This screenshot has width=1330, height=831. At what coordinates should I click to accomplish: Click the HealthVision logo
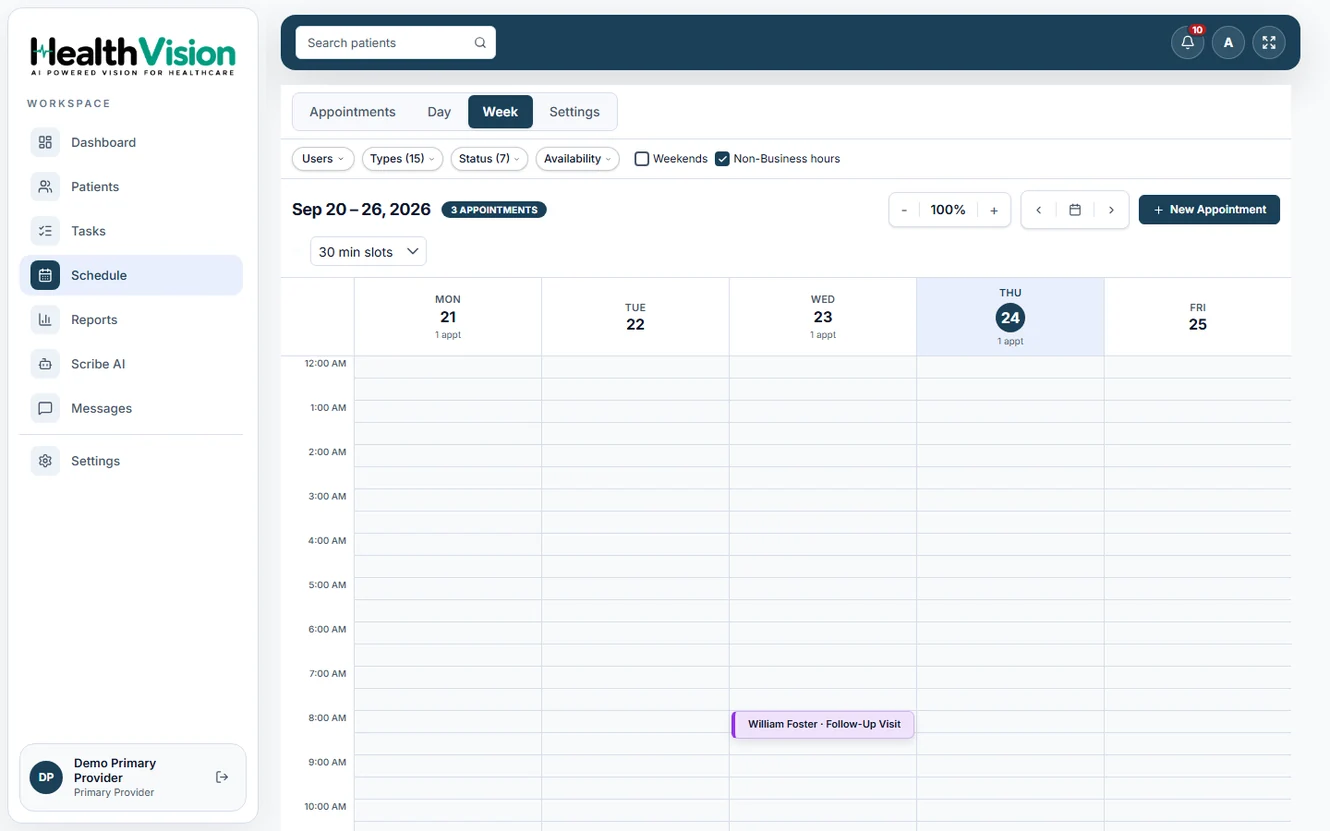coord(133,56)
